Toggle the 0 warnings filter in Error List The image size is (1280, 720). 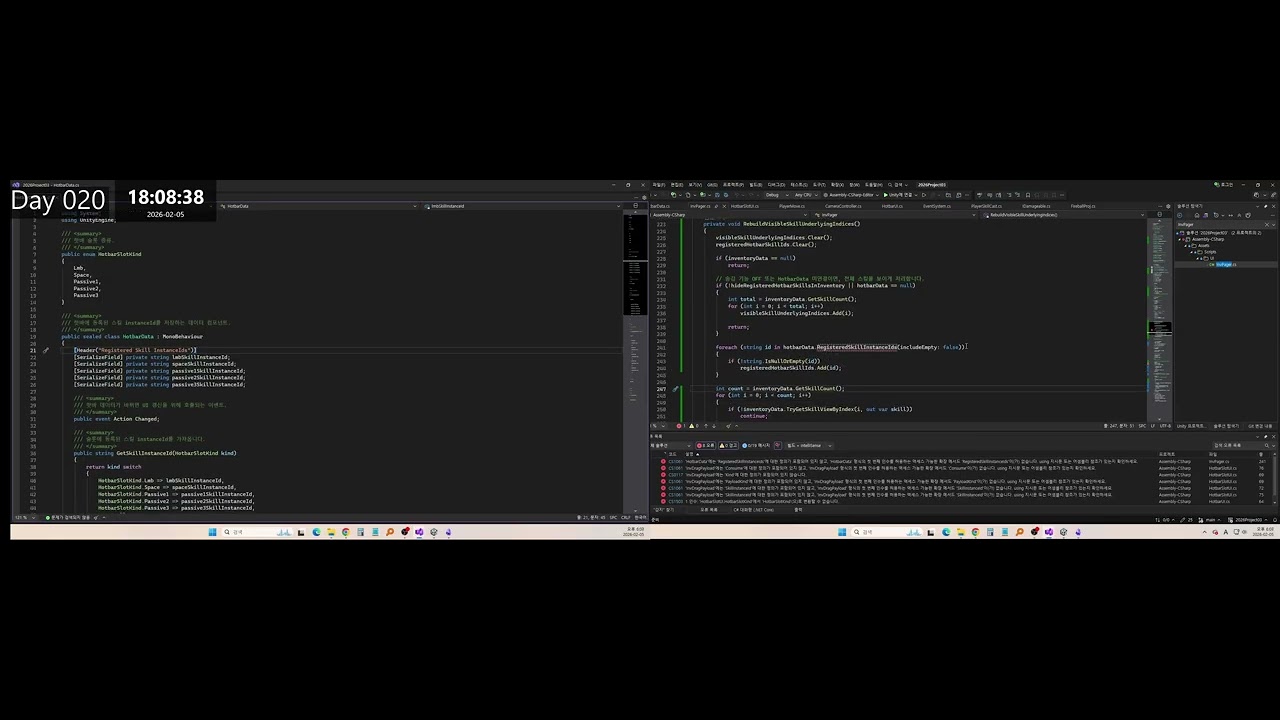[729, 445]
